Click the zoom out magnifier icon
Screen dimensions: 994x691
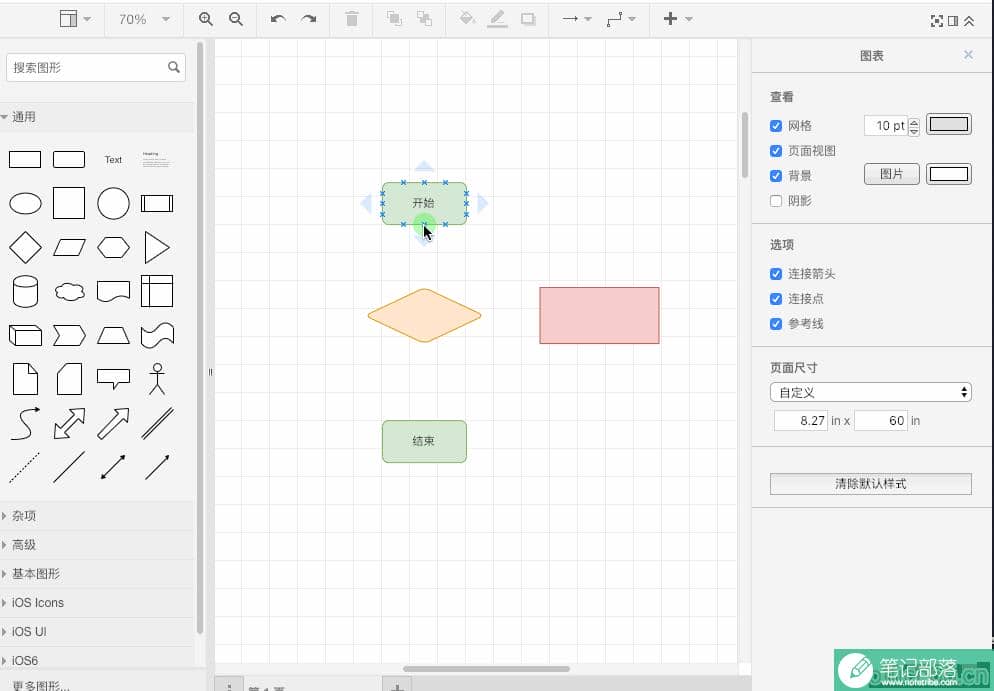pyautogui.click(x=236, y=19)
